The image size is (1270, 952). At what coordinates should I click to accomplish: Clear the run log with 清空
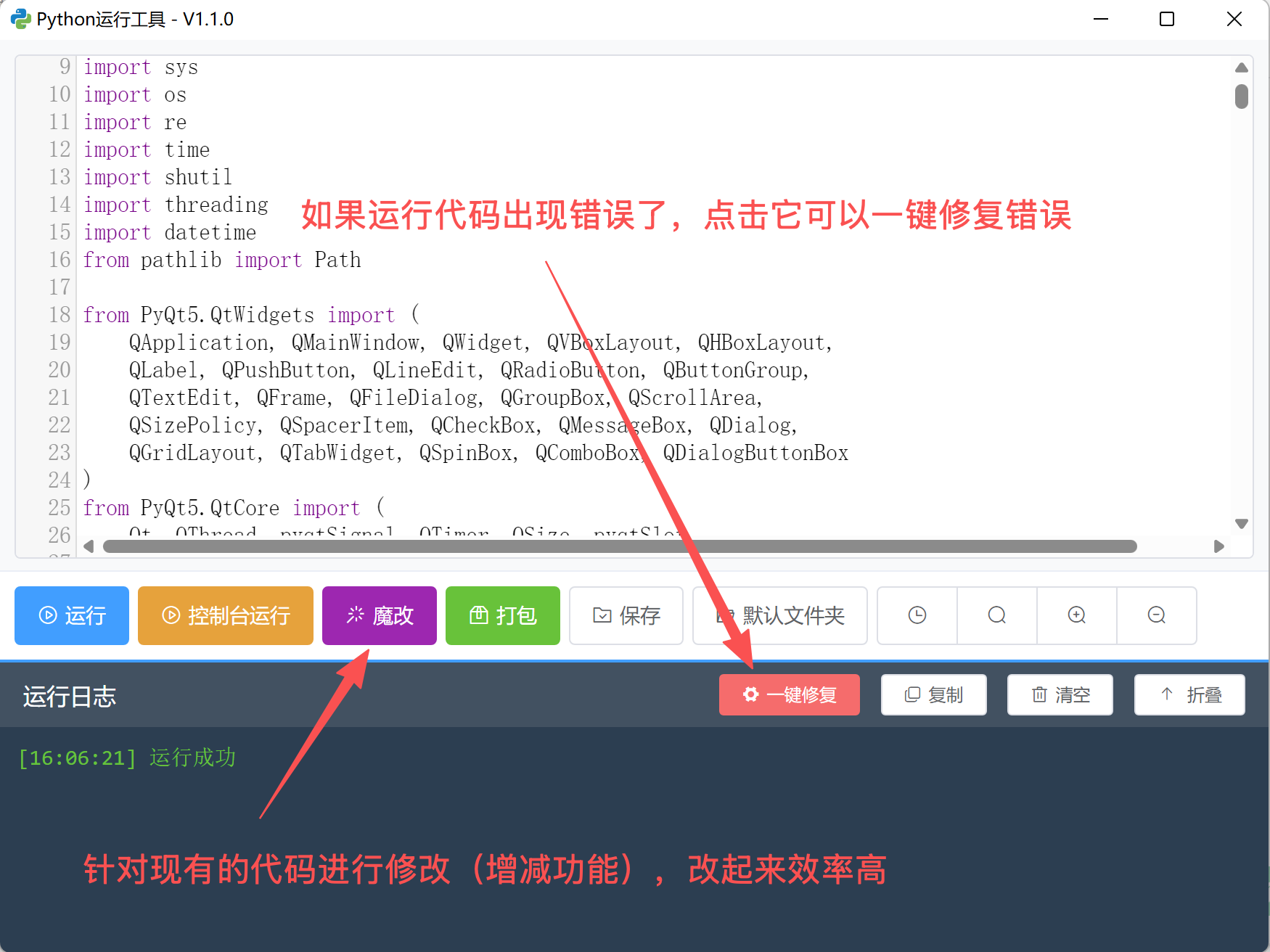point(1060,694)
